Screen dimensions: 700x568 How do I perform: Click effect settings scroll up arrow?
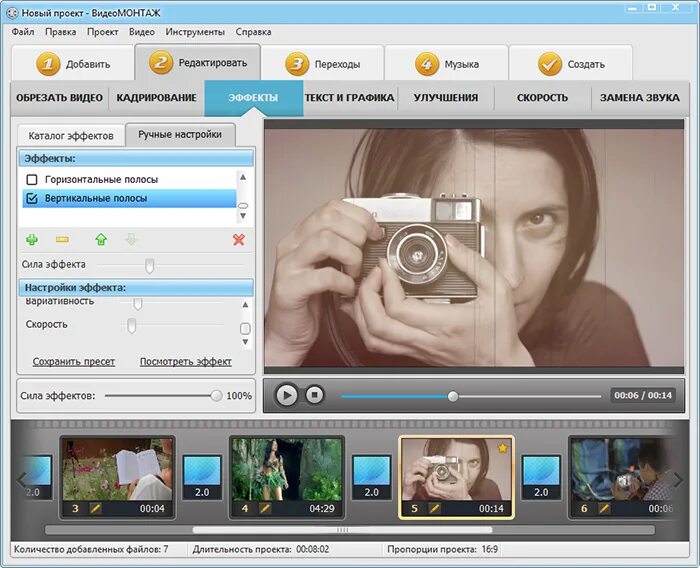tap(245, 305)
